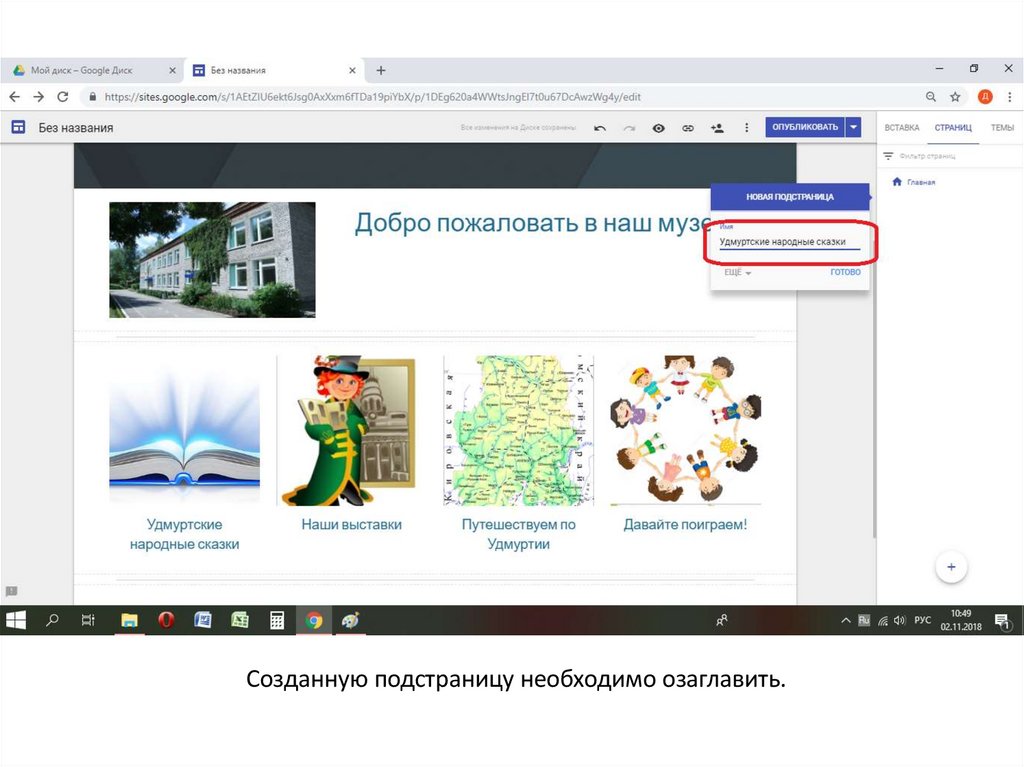This screenshot has height=767, width=1024.
Task: Select the Главная page in the list
Action: pyautogui.click(x=920, y=183)
